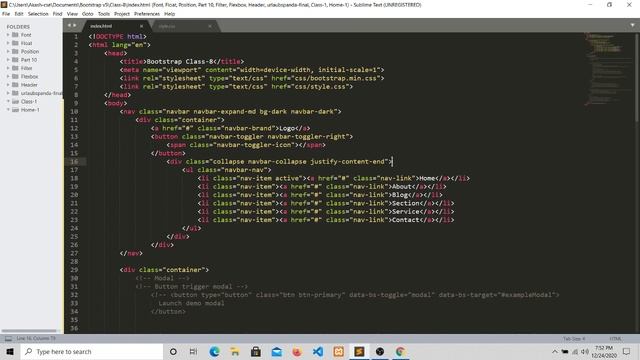Expand the Font folder

pos(8,35)
